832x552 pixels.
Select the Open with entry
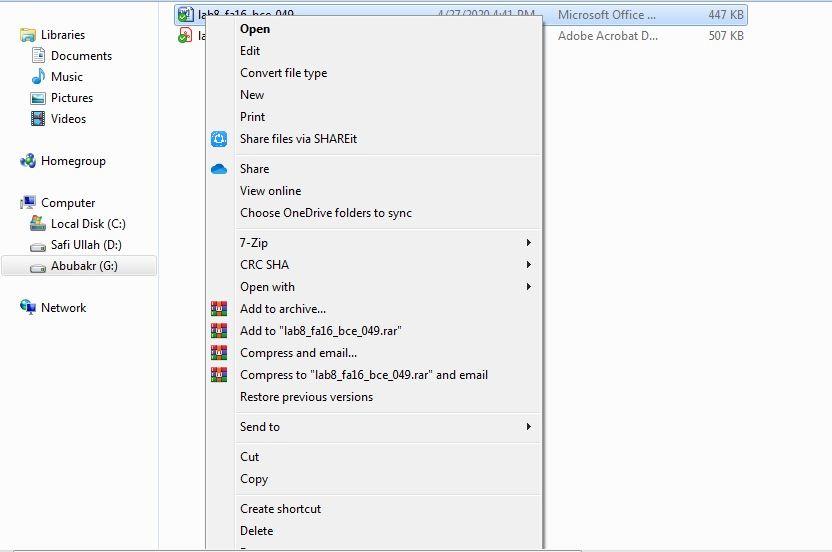pos(267,287)
